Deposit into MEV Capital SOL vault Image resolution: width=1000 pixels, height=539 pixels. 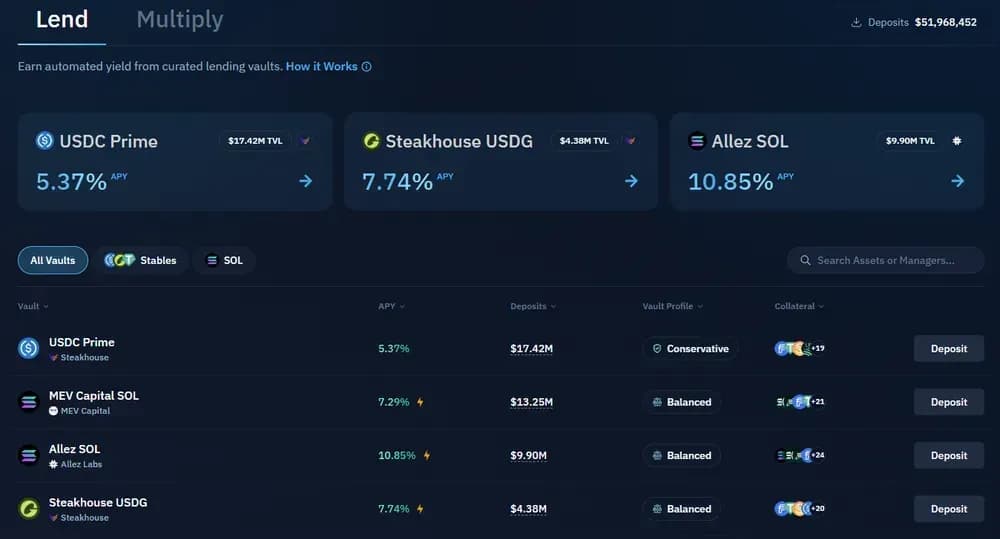click(x=949, y=402)
